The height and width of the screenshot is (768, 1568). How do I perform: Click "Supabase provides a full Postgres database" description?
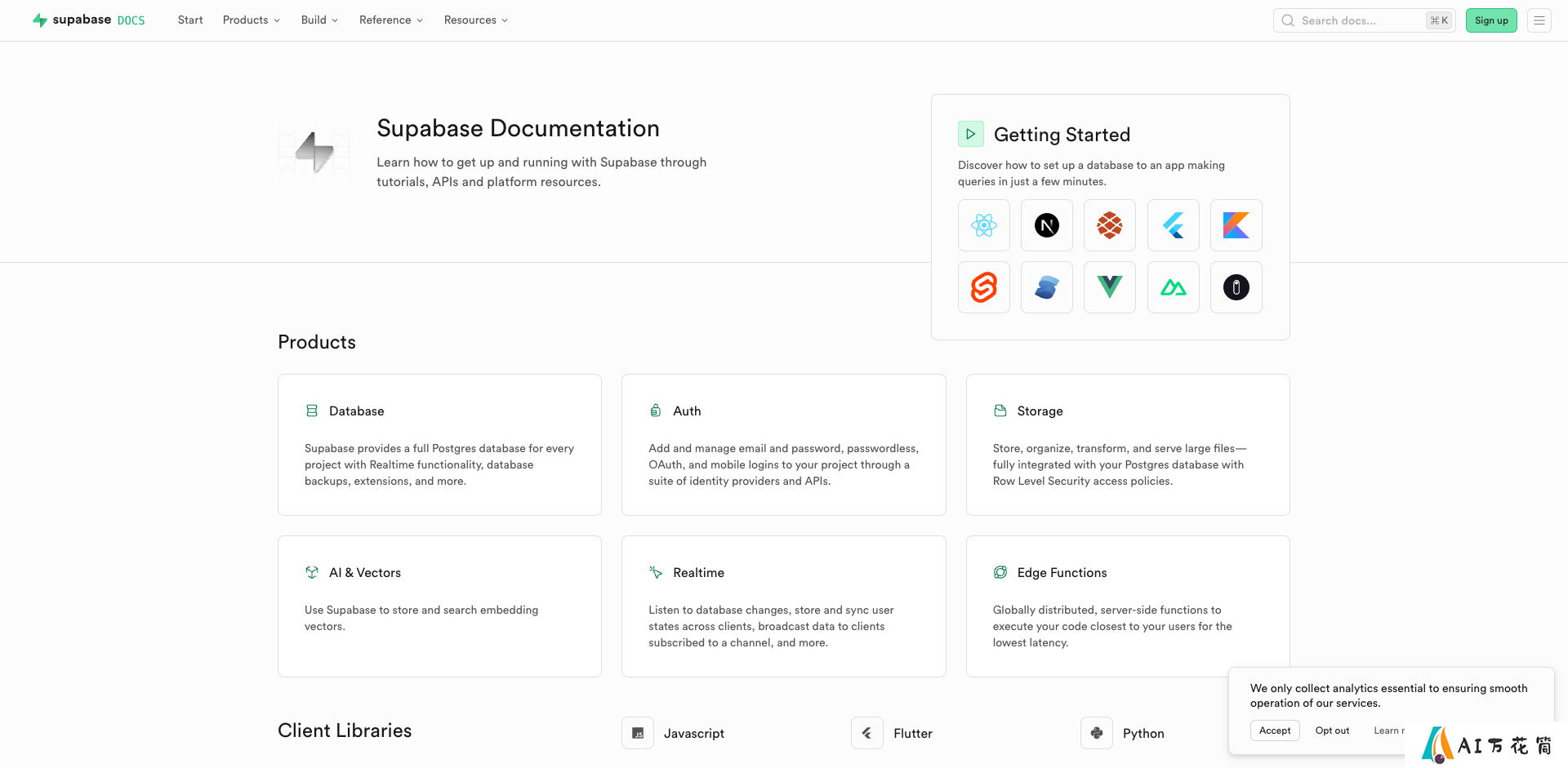[x=439, y=464]
